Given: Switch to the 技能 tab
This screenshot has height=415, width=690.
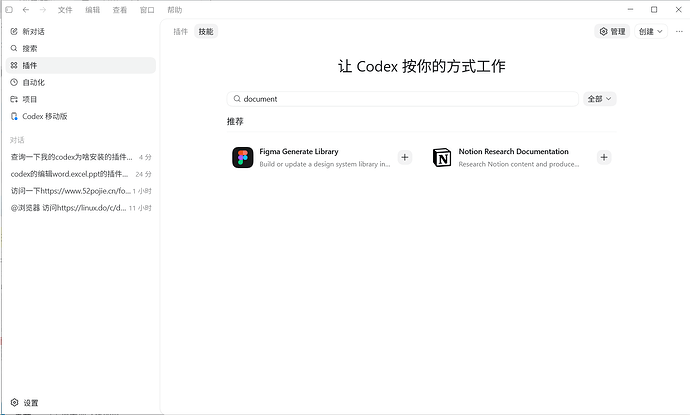Looking at the screenshot, I should click(x=206, y=32).
